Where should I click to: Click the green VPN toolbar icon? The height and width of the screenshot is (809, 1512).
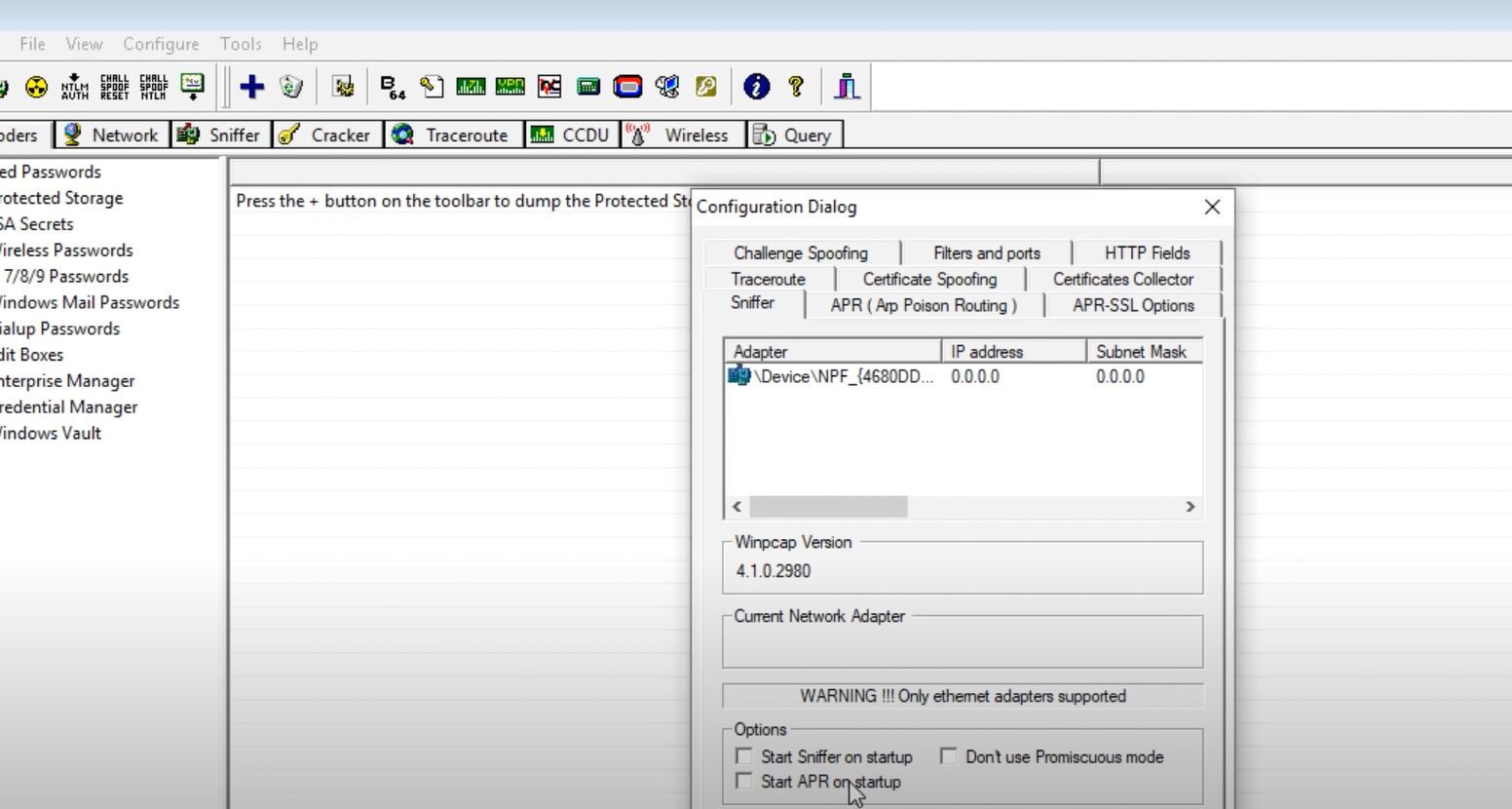tap(510, 87)
